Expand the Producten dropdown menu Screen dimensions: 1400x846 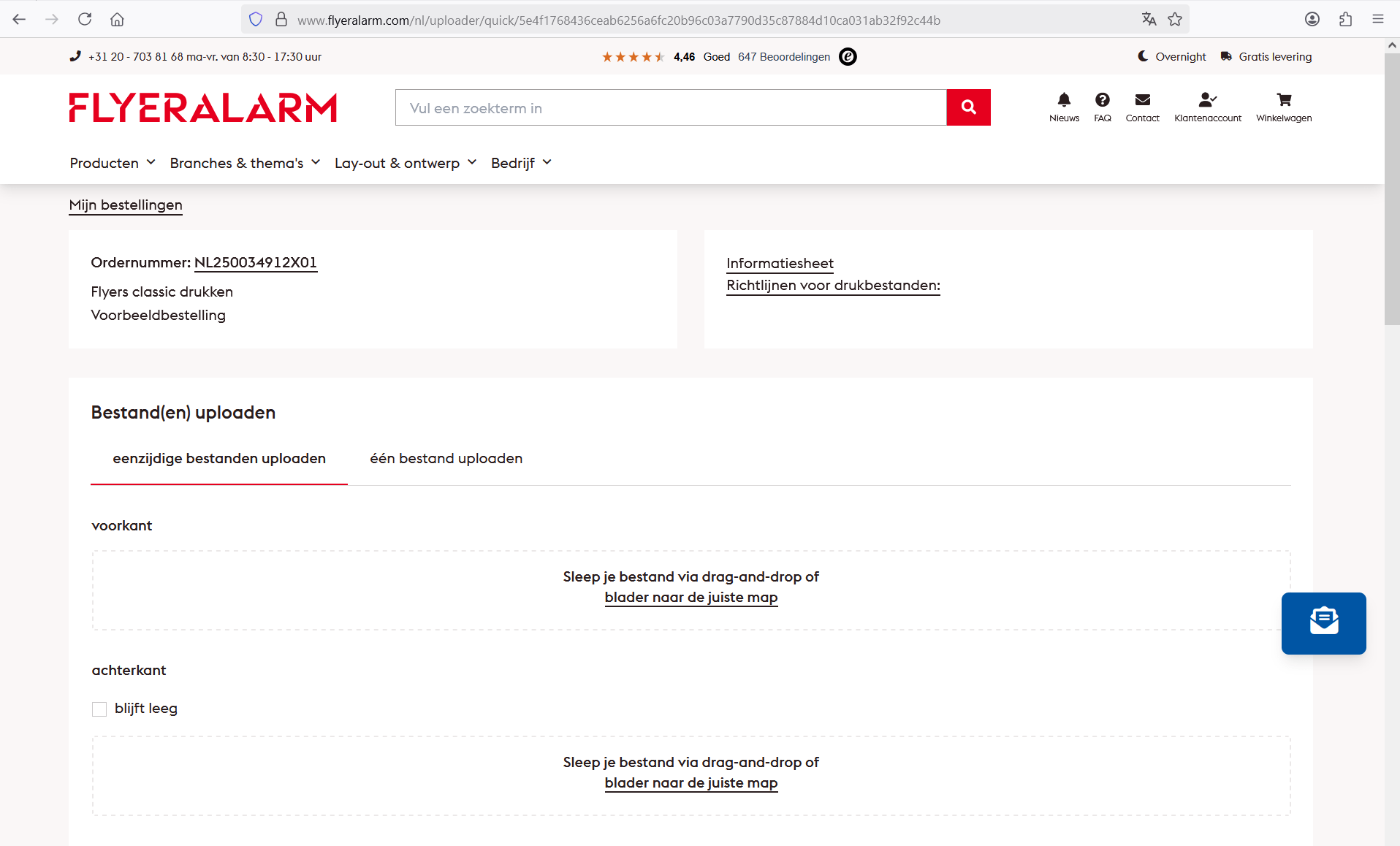(113, 163)
